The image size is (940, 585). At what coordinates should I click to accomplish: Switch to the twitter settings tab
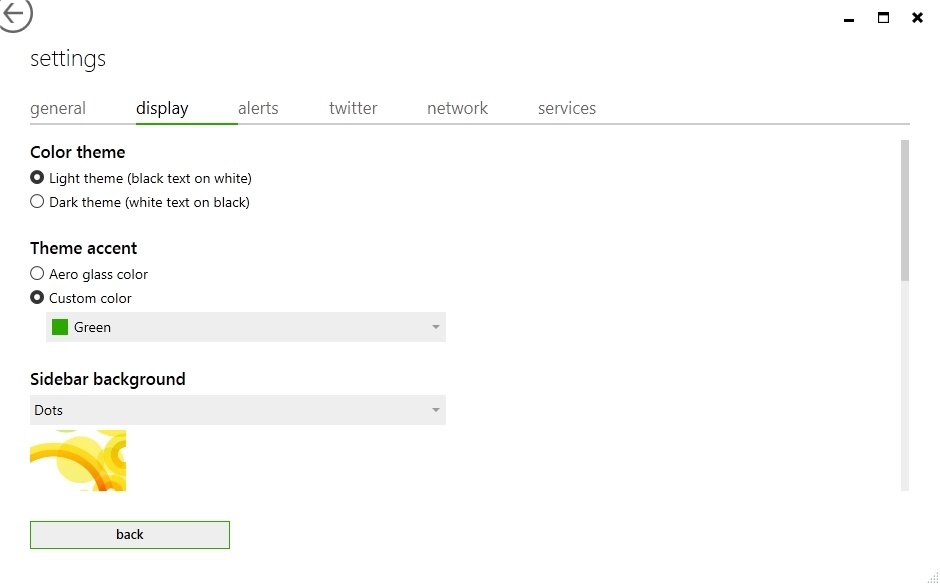(x=352, y=108)
